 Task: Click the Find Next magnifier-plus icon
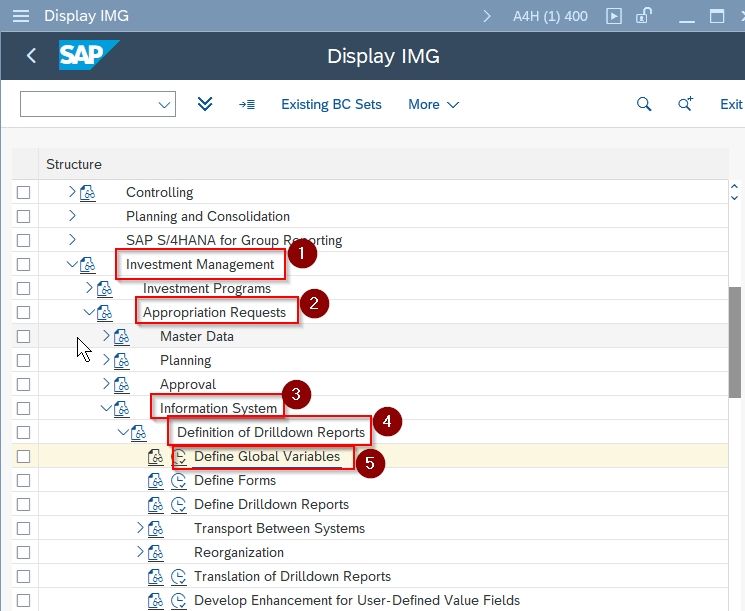[x=685, y=104]
